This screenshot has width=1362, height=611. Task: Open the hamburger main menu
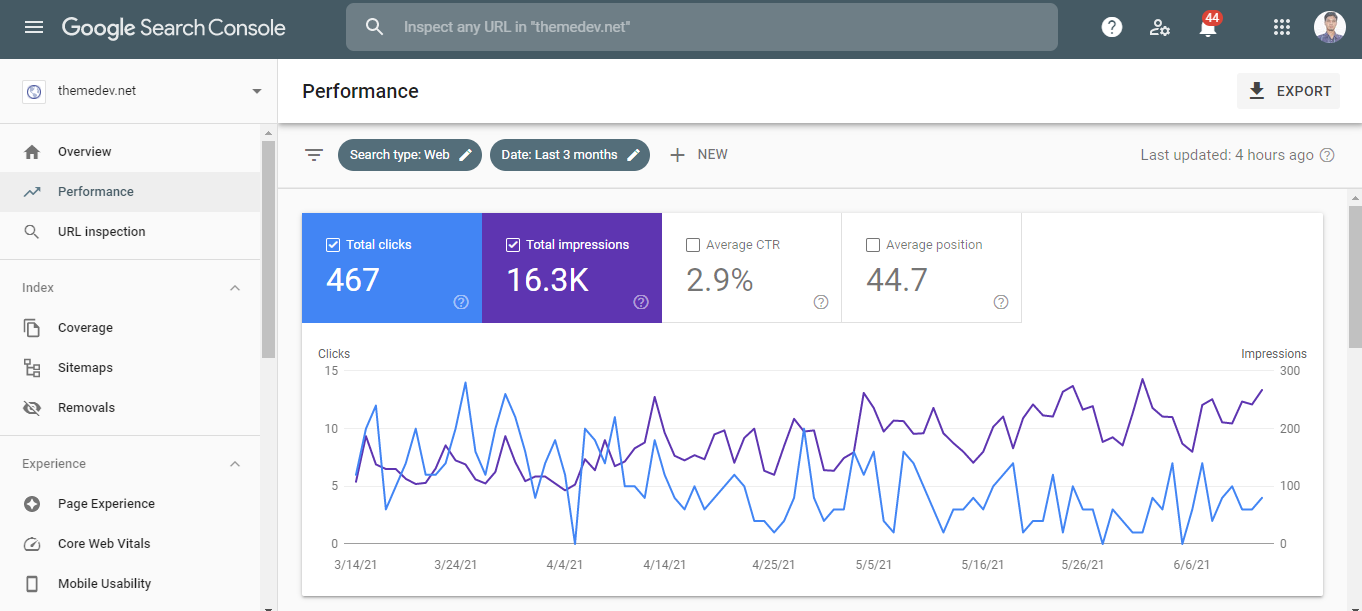(x=34, y=27)
